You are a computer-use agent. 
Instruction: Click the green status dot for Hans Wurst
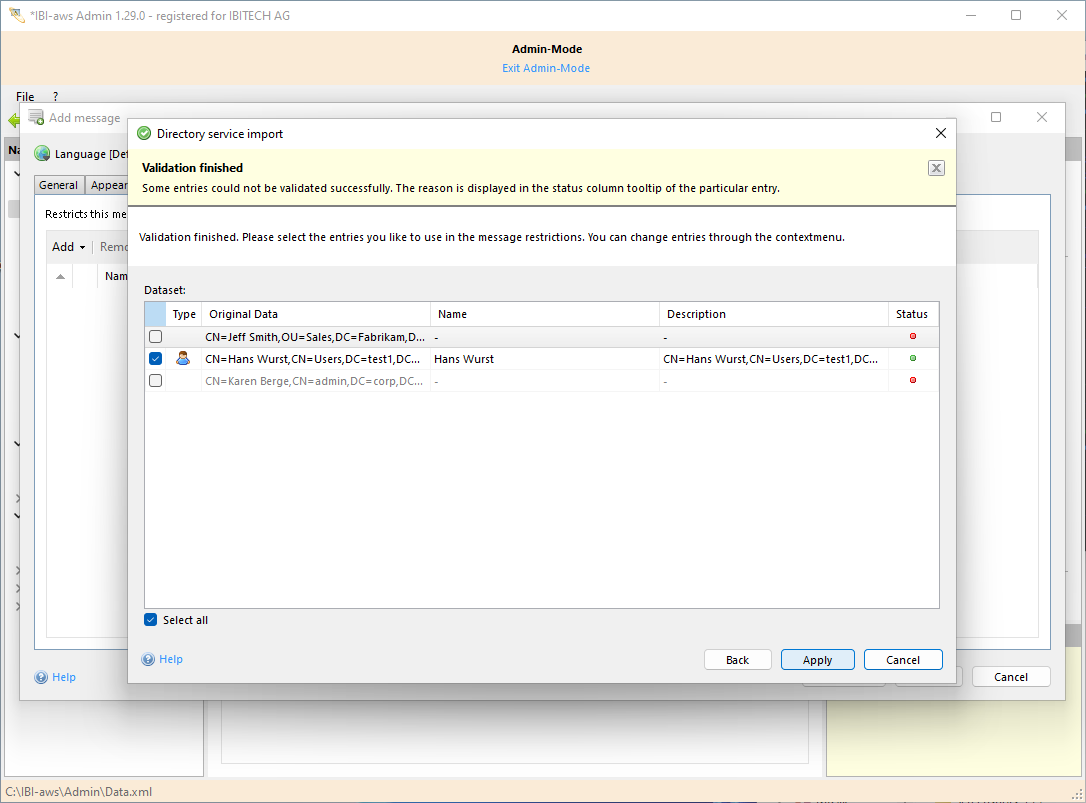pyautogui.click(x=912, y=359)
